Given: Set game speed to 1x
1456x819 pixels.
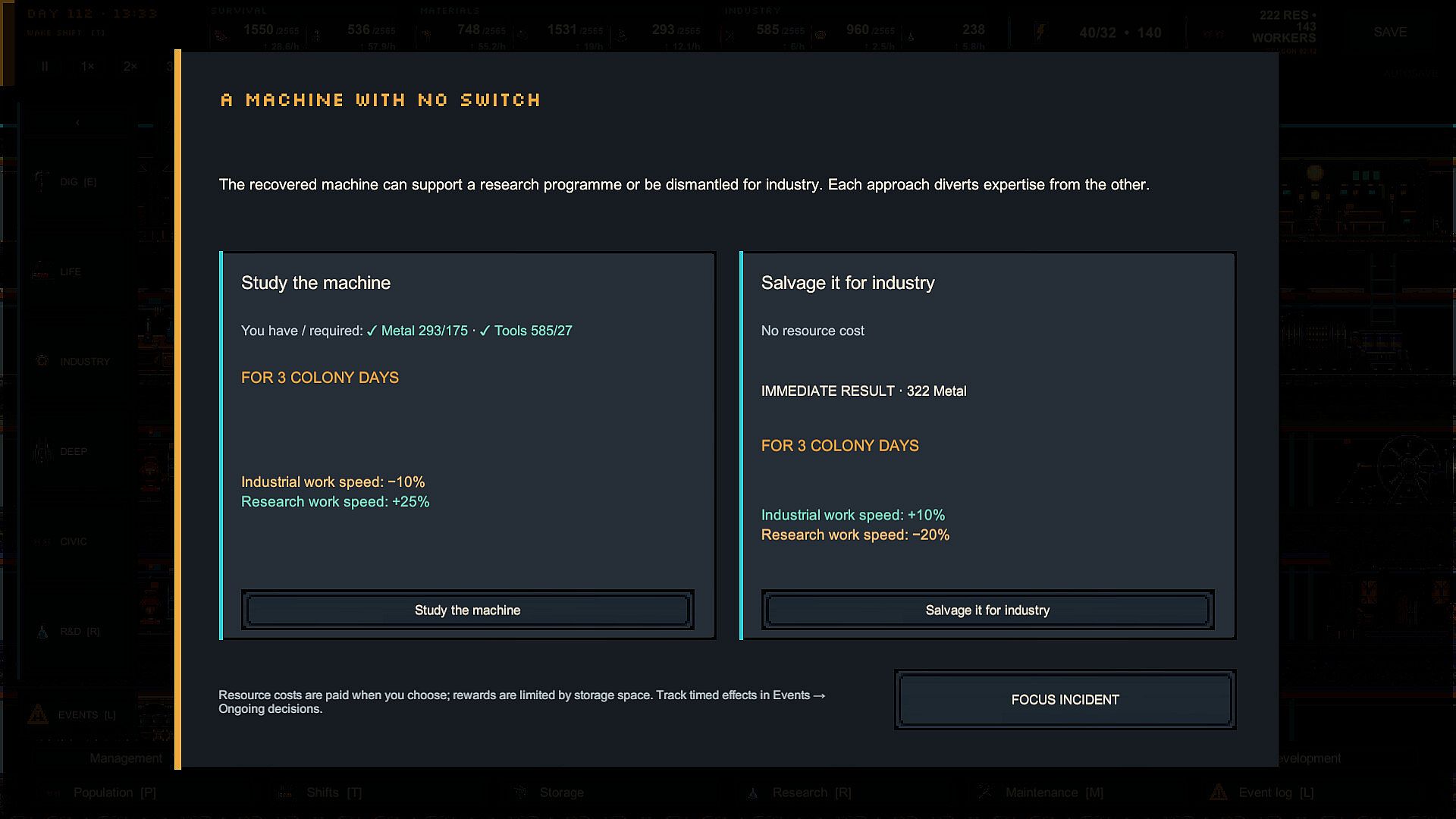Looking at the screenshot, I should pos(88,67).
